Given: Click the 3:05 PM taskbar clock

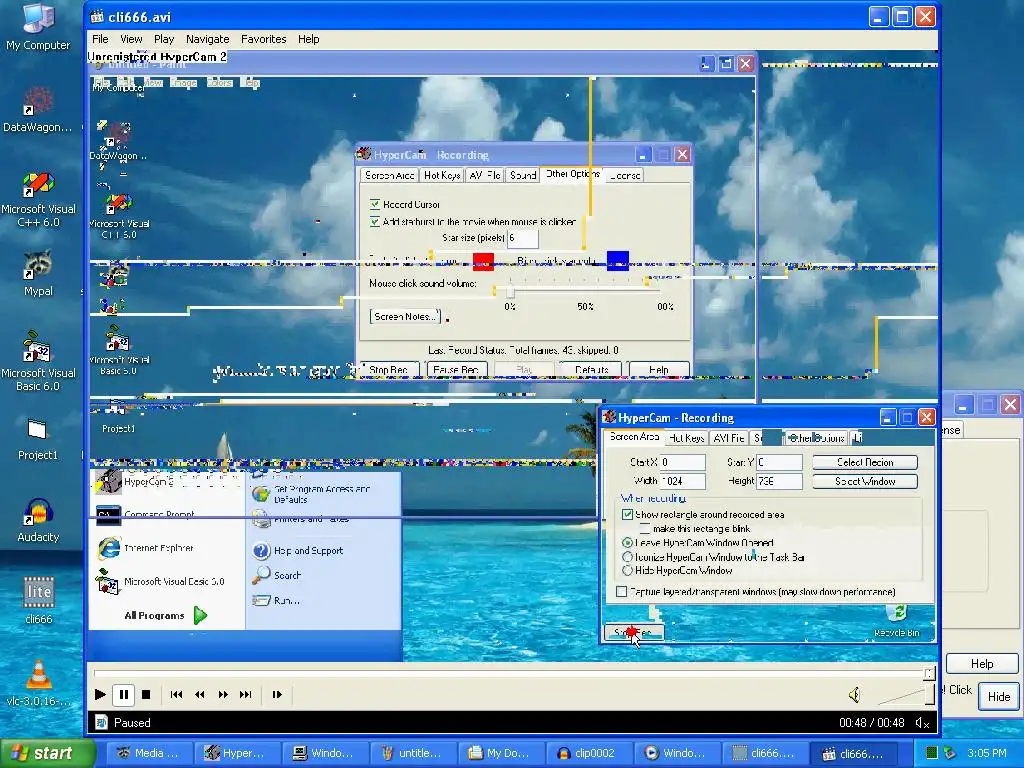Looking at the screenshot, I should pos(986,753).
